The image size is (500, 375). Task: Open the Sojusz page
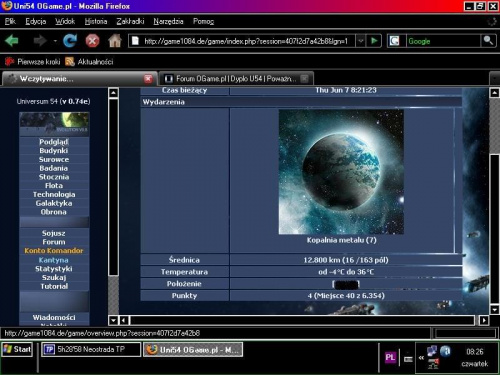click(x=54, y=233)
